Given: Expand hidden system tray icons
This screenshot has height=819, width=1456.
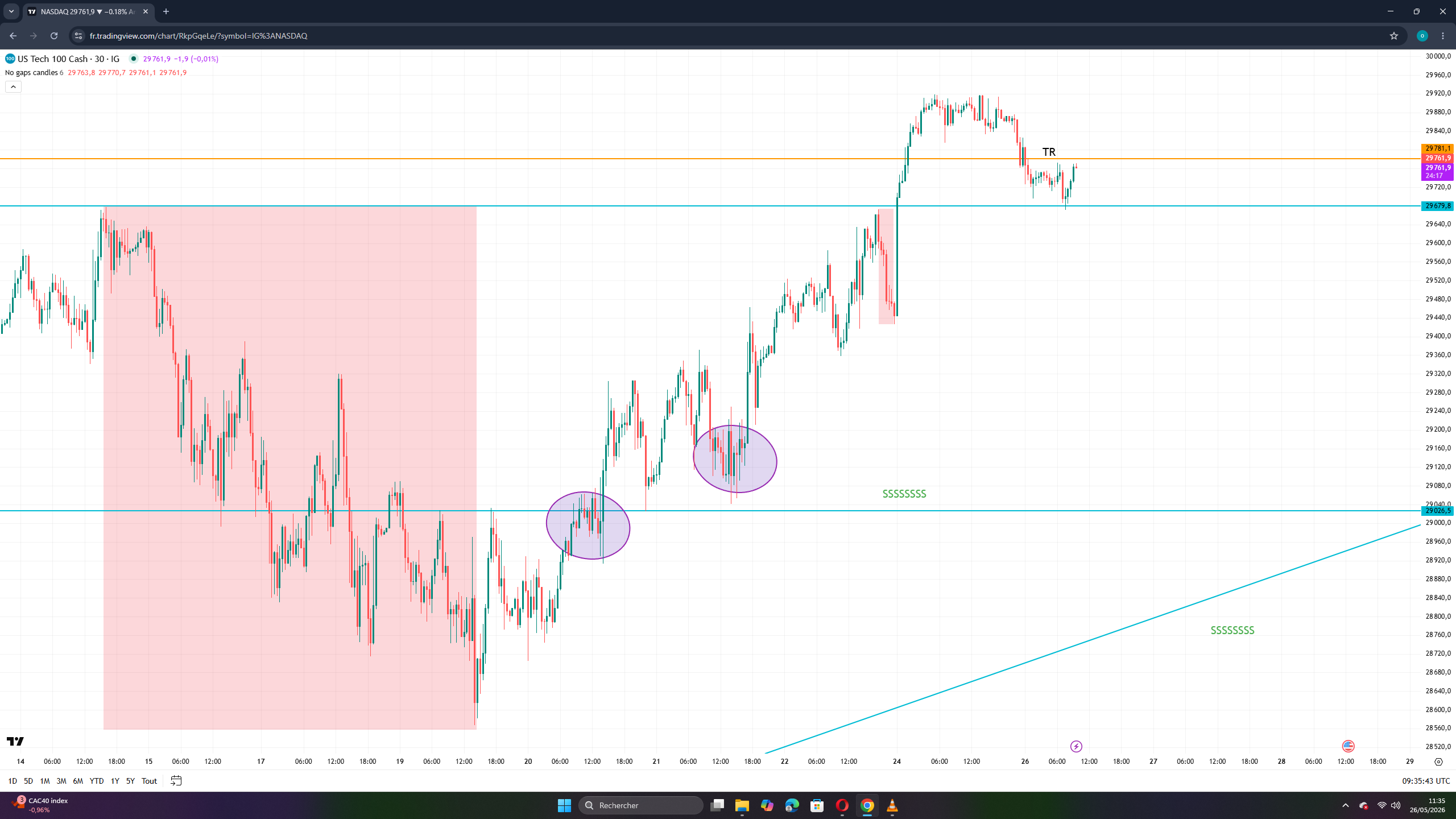Looking at the screenshot, I should click(x=1346, y=805).
